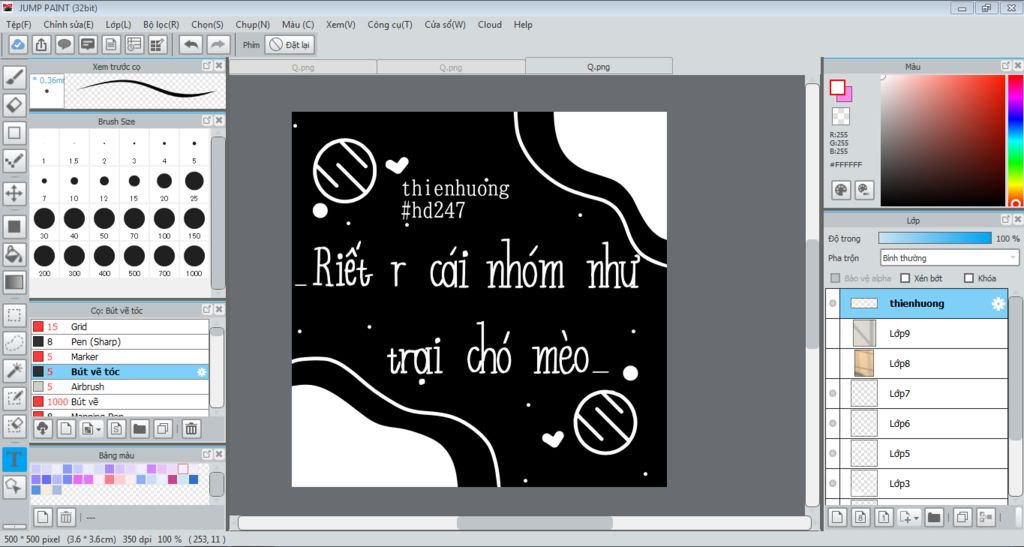Select the Operation (object) tool
Image resolution: width=1024 pixels, height=547 pixels.
pyautogui.click(x=14, y=487)
